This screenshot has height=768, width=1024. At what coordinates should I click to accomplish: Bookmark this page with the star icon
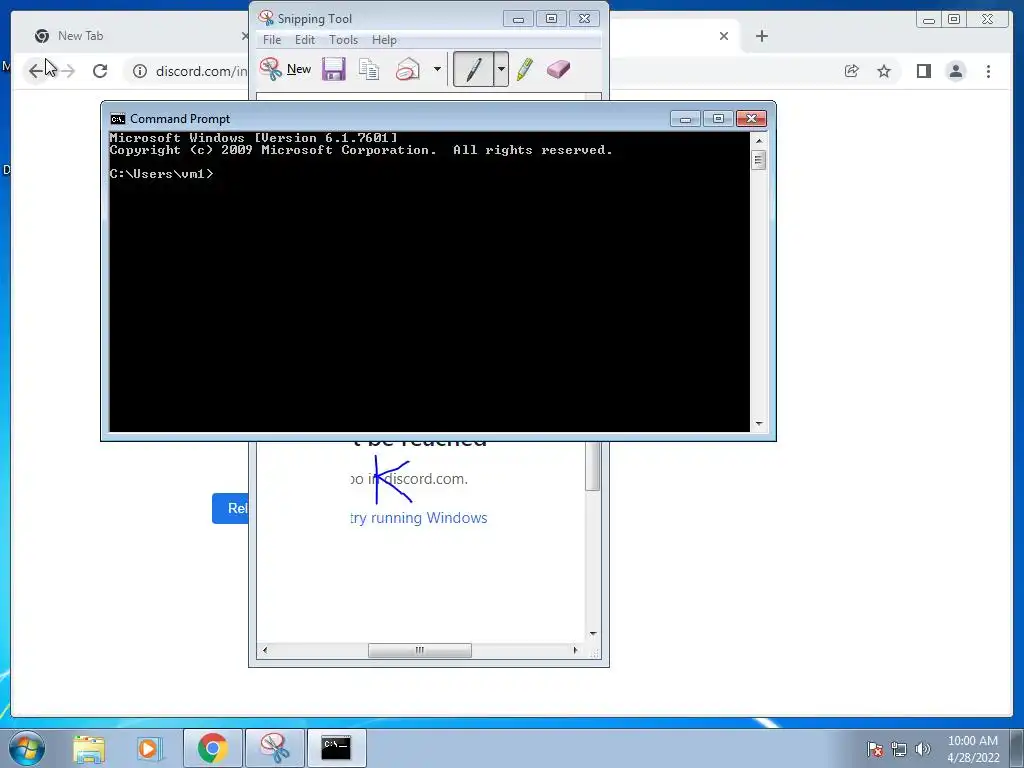884,71
